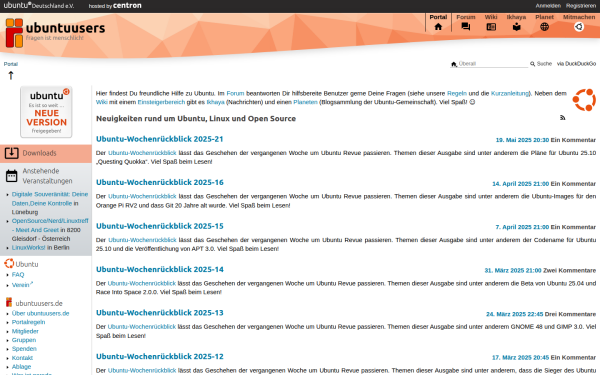Image resolution: width=600 pixels, height=375 pixels.
Task: Click Registrieren in top bar
Action: click(580, 6)
